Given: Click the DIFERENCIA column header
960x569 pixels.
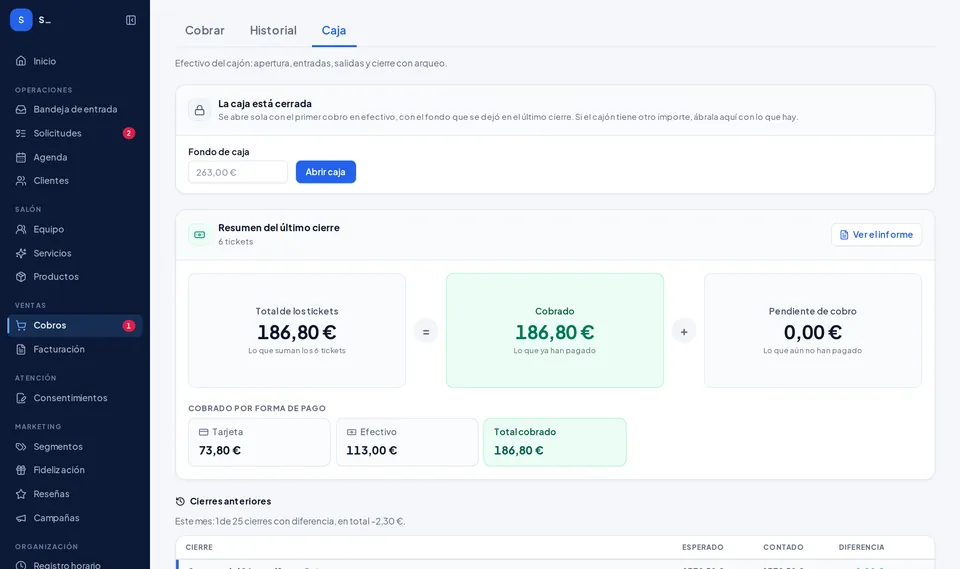Looking at the screenshot, I should (861, 547).
